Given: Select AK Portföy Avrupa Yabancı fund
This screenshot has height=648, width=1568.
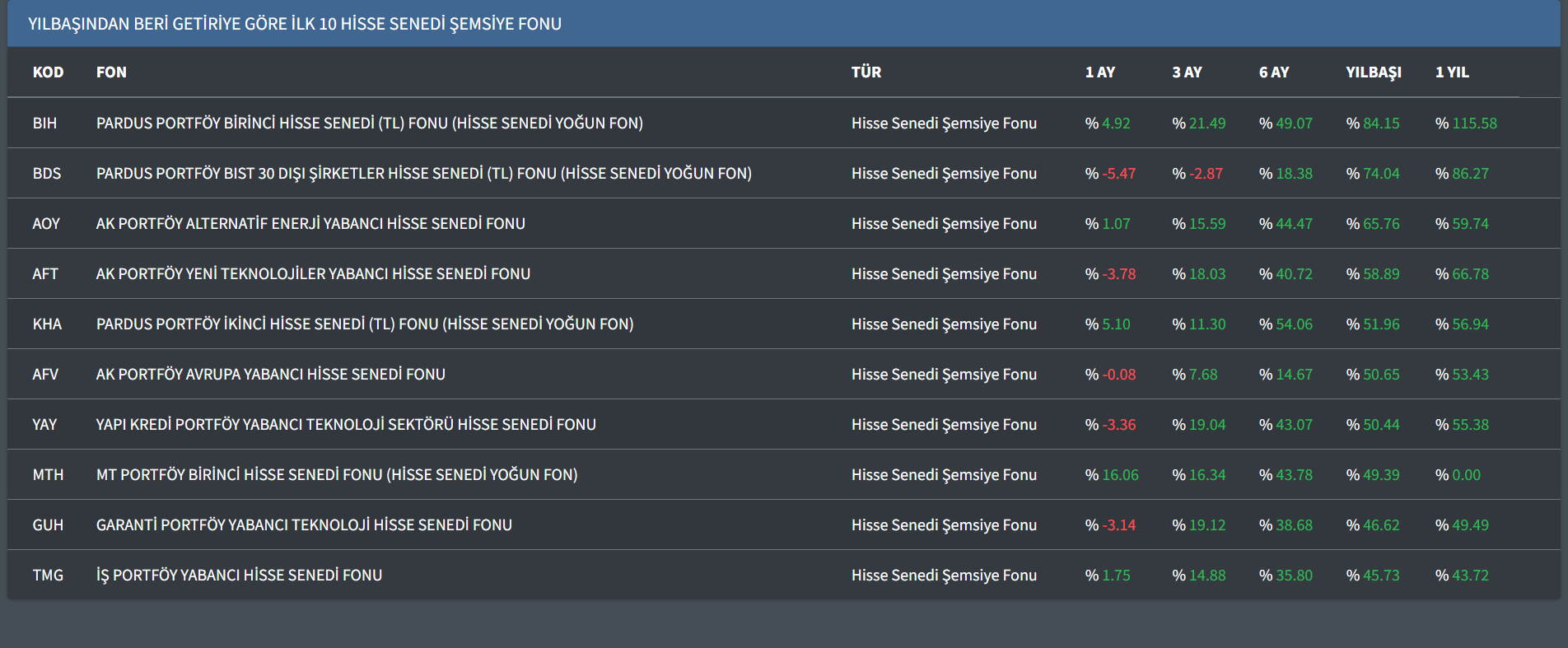Looking at the screenshot, I should pos(270,375).
